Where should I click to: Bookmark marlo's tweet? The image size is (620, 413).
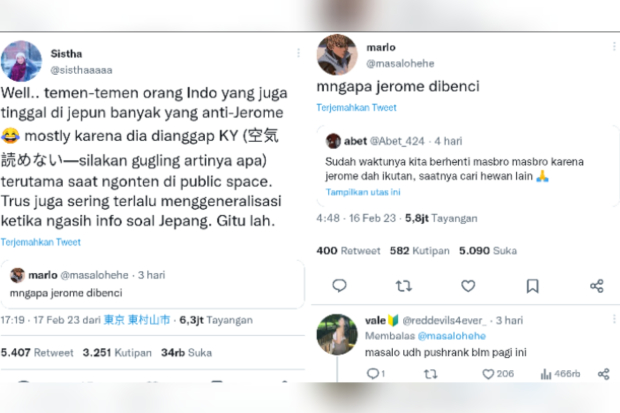[x=533, y=286]
